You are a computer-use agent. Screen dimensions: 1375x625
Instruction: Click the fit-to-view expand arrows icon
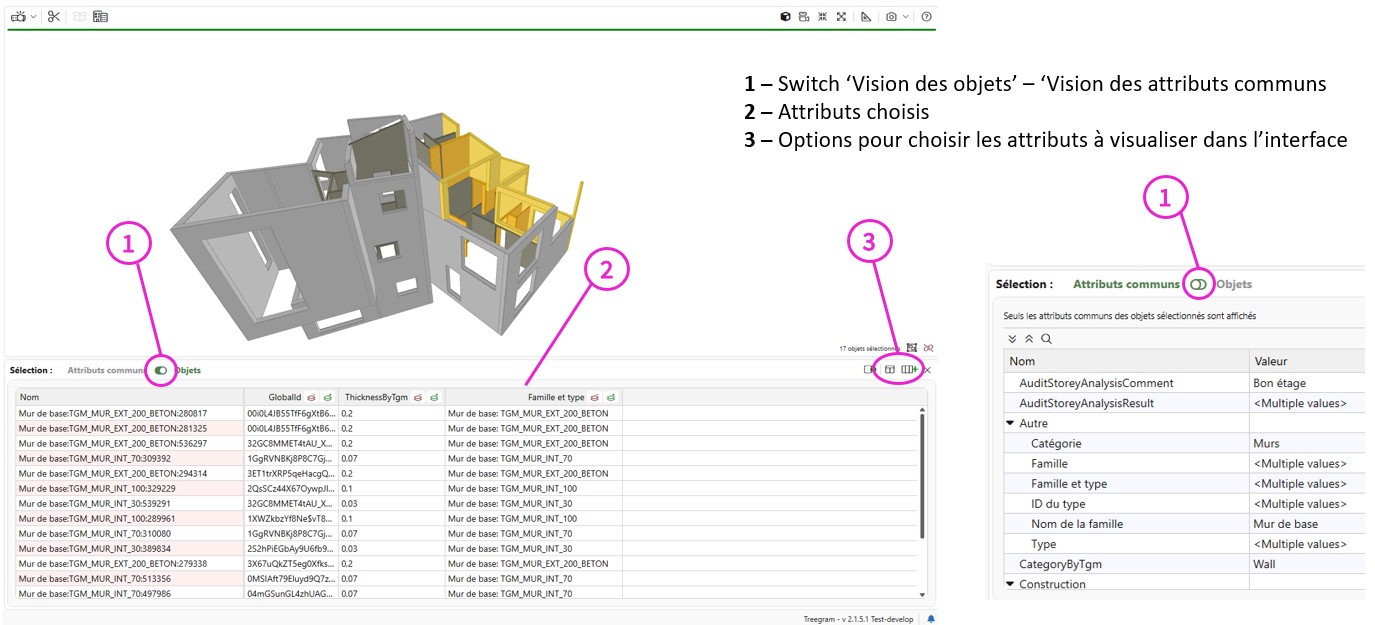(x=841, y=17)
